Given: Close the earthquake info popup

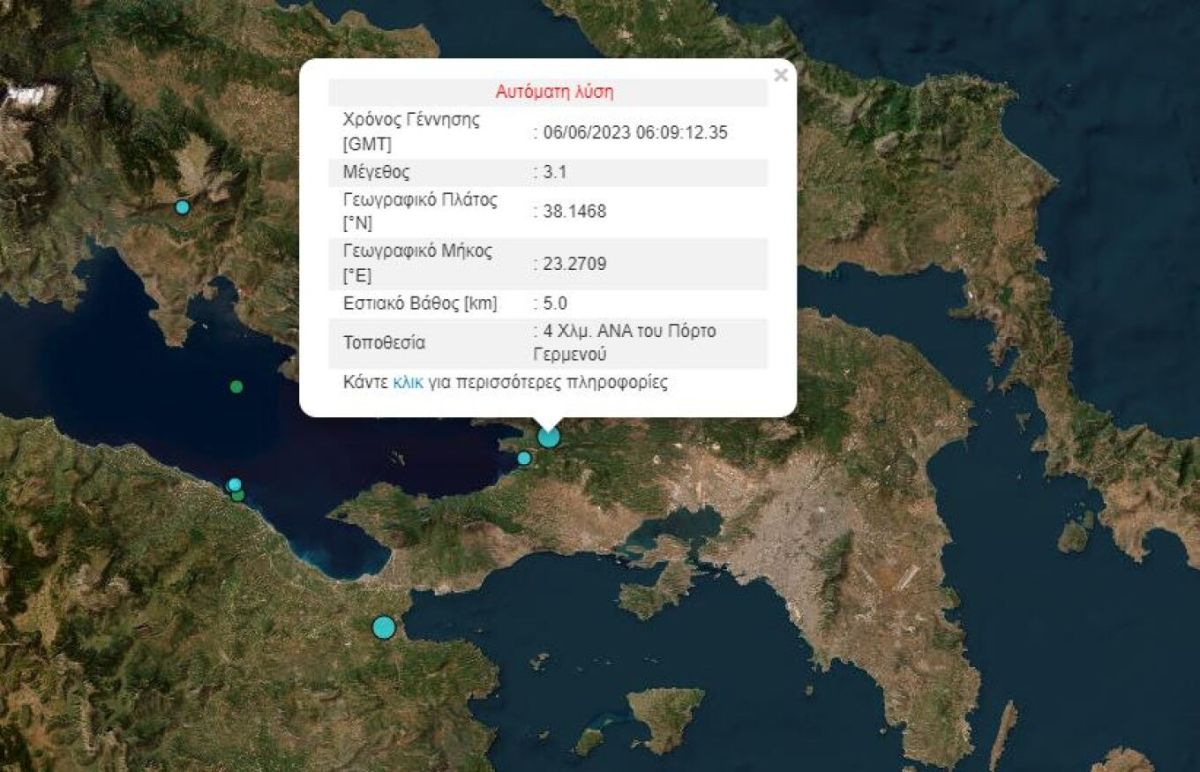Looking at the screenshot, I should (x=781, y=75).
